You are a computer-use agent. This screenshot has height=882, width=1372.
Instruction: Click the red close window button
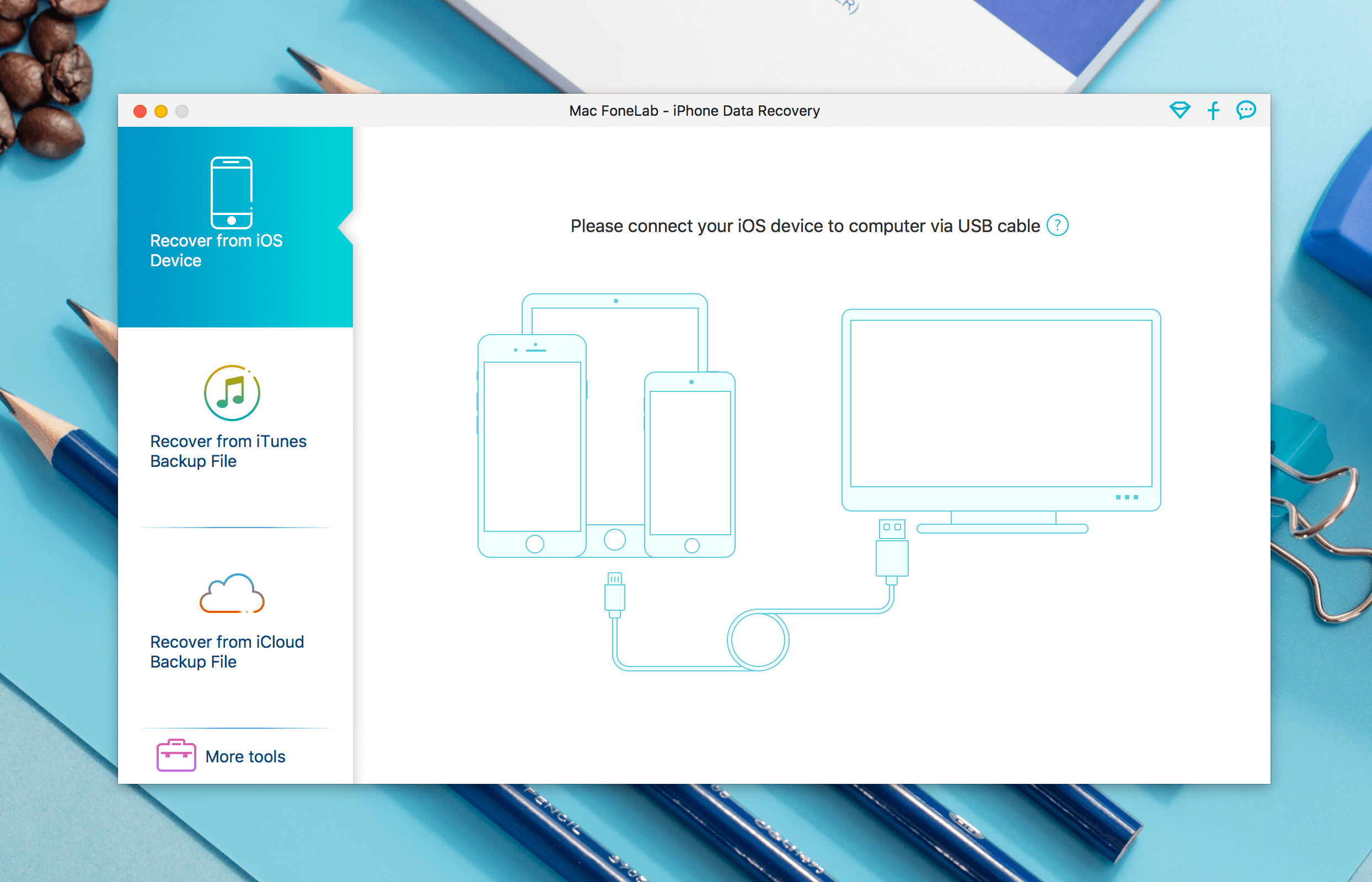[140, 111]
